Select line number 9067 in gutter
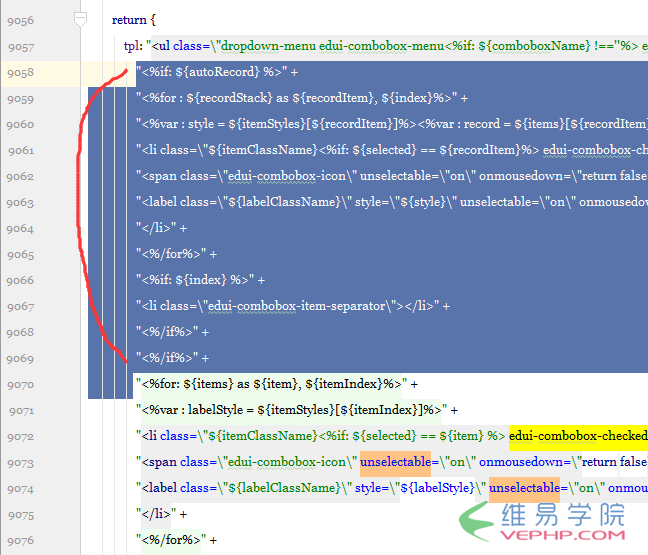The height and width of the screenshot is (555, 648). click(21, 307)
